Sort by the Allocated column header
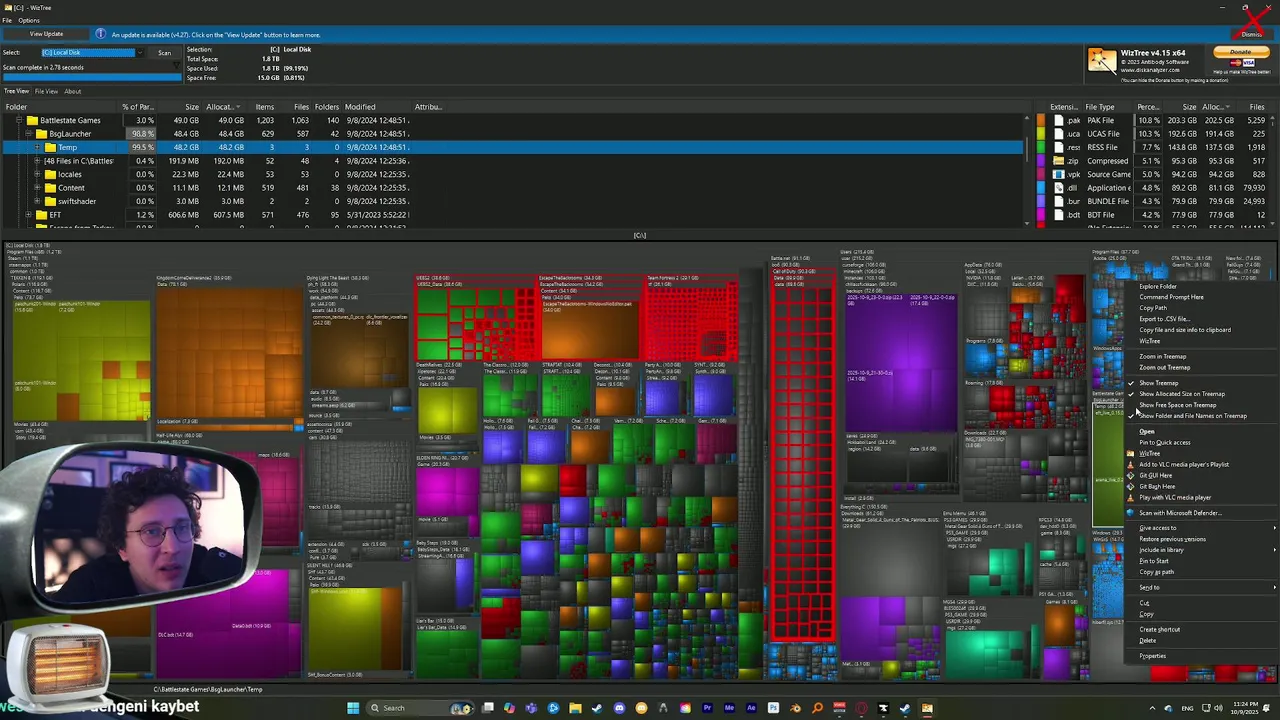The width and height of the screenshot is (1280, 720). click(x=222, y=107)
